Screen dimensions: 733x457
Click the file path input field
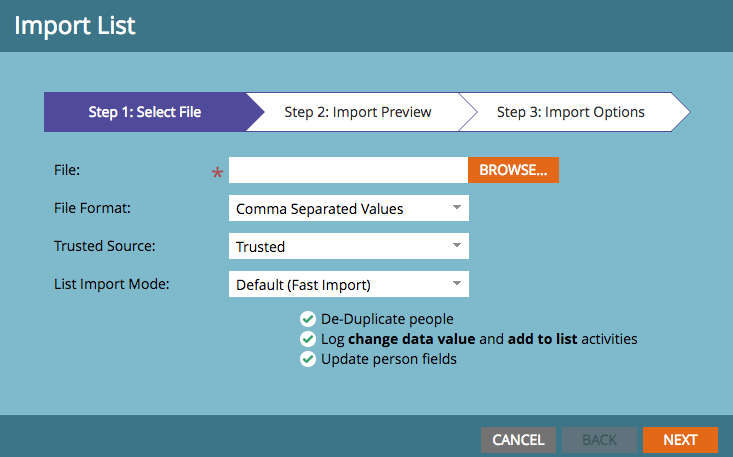348,170
